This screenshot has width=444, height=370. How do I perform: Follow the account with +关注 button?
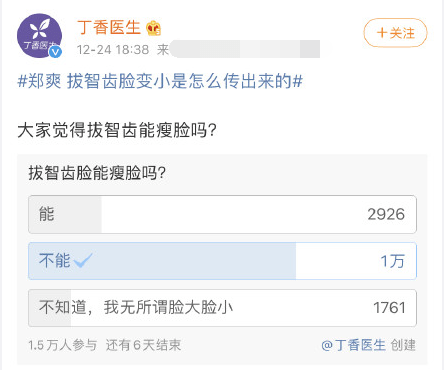pyautogui.click(x=395, y=33)
